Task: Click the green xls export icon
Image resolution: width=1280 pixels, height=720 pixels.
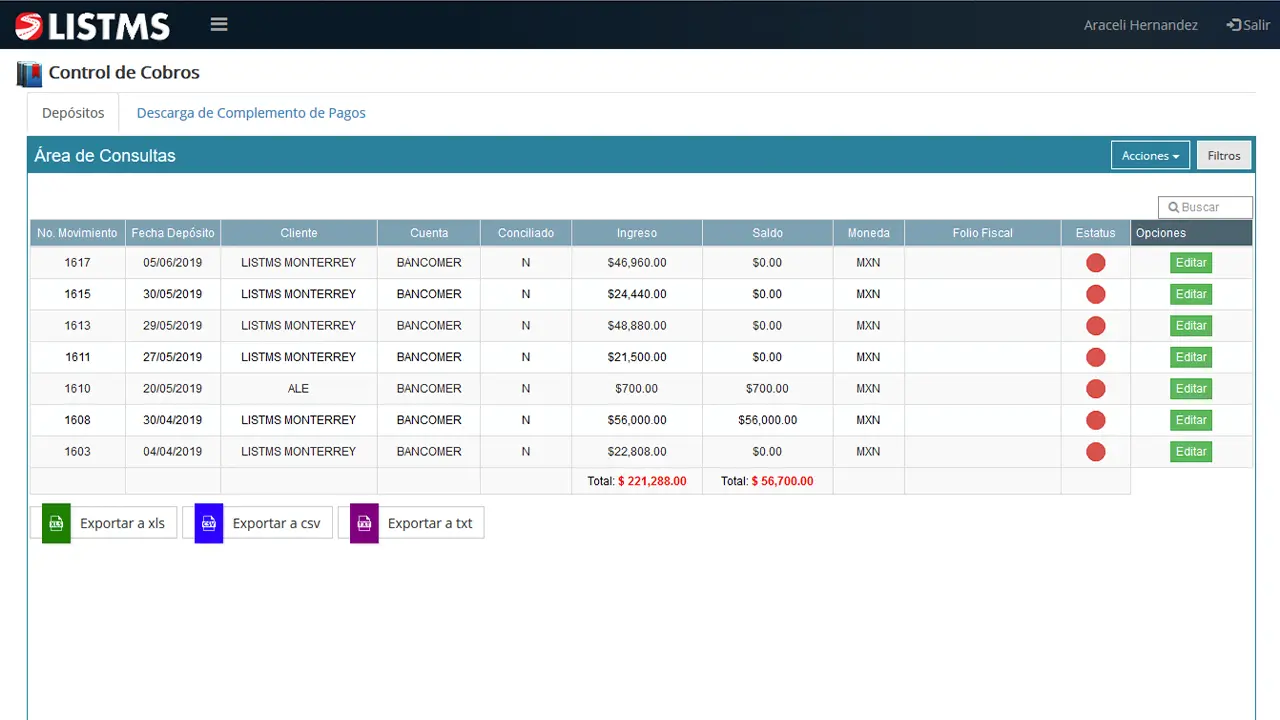Action: coord(56,523)
